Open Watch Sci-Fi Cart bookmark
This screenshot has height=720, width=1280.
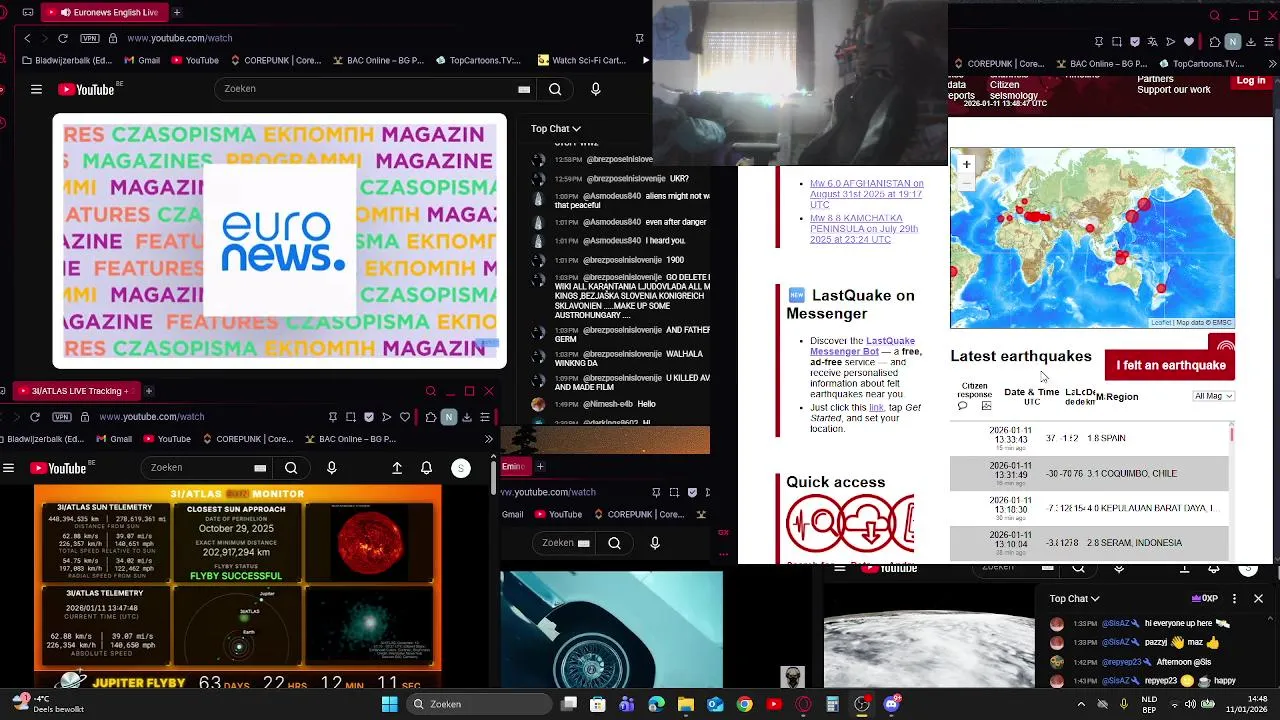click(x=581, y=60)
